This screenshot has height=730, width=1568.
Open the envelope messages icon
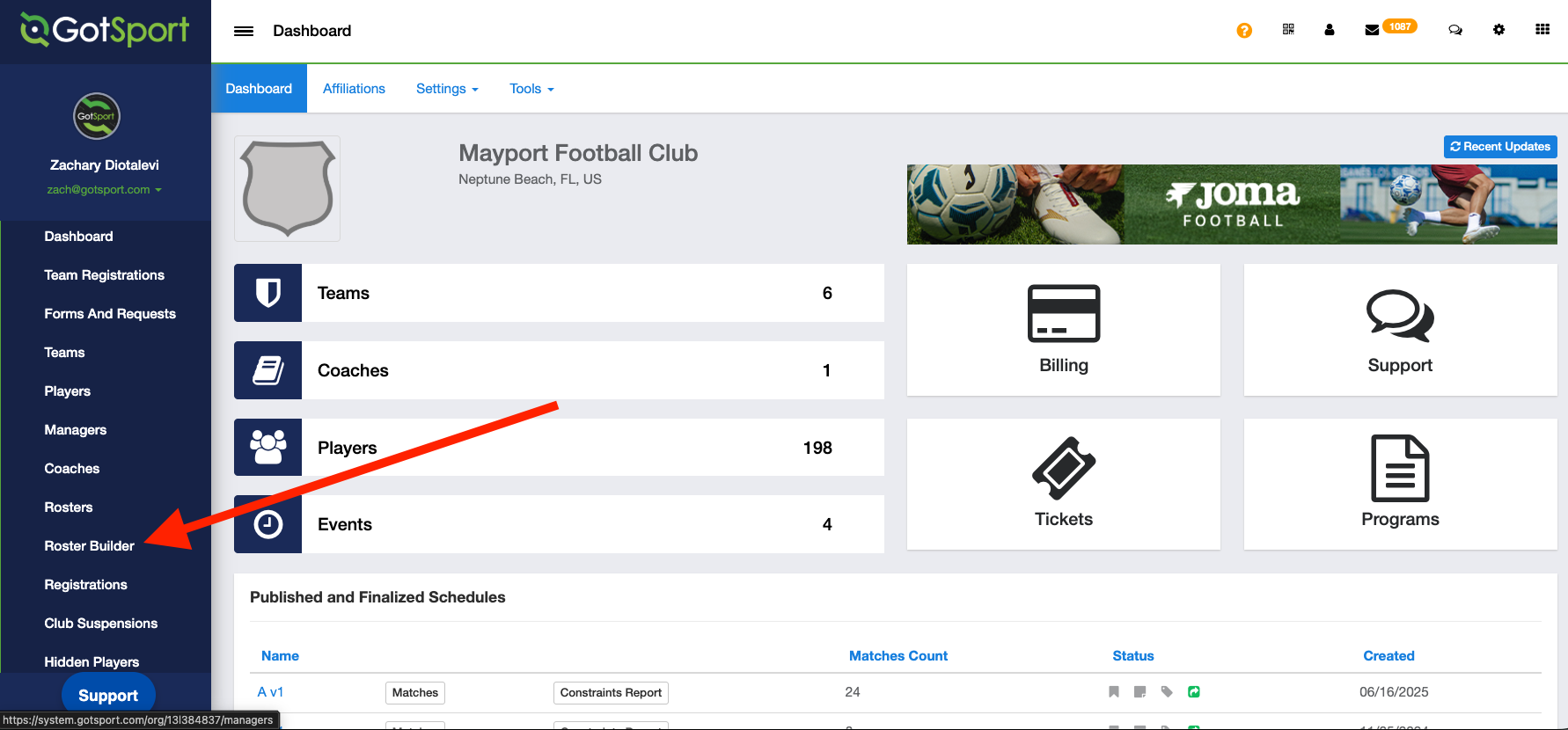[x=1372, y=30]
